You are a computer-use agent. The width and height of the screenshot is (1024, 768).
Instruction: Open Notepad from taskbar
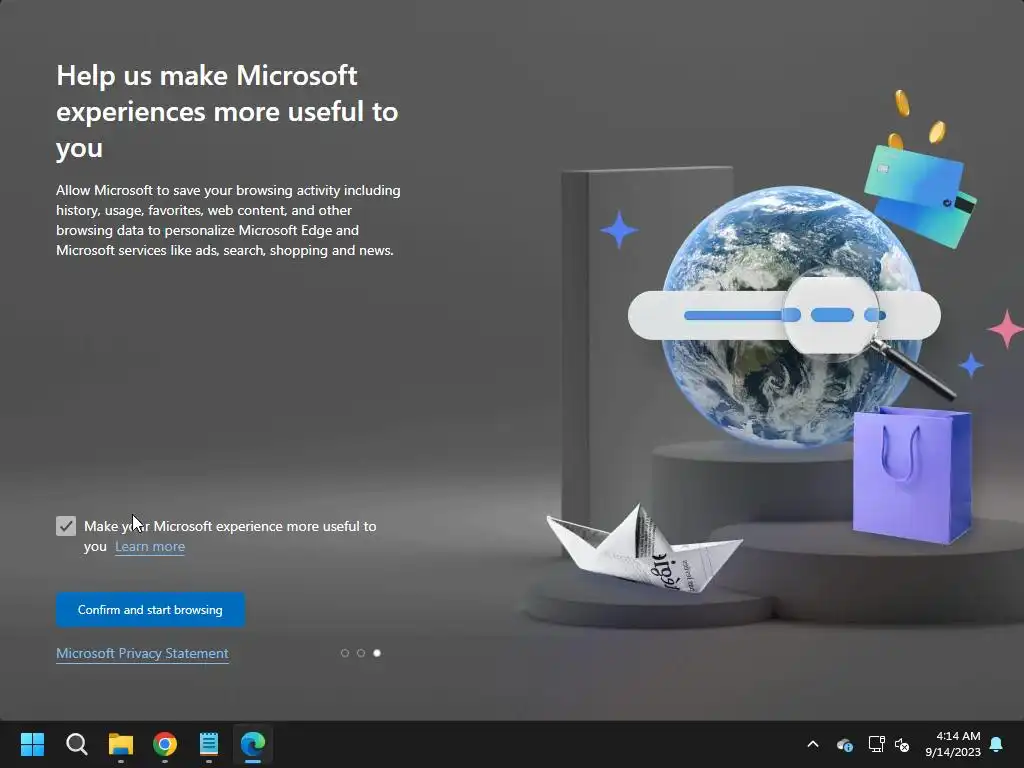coord(208,744)
